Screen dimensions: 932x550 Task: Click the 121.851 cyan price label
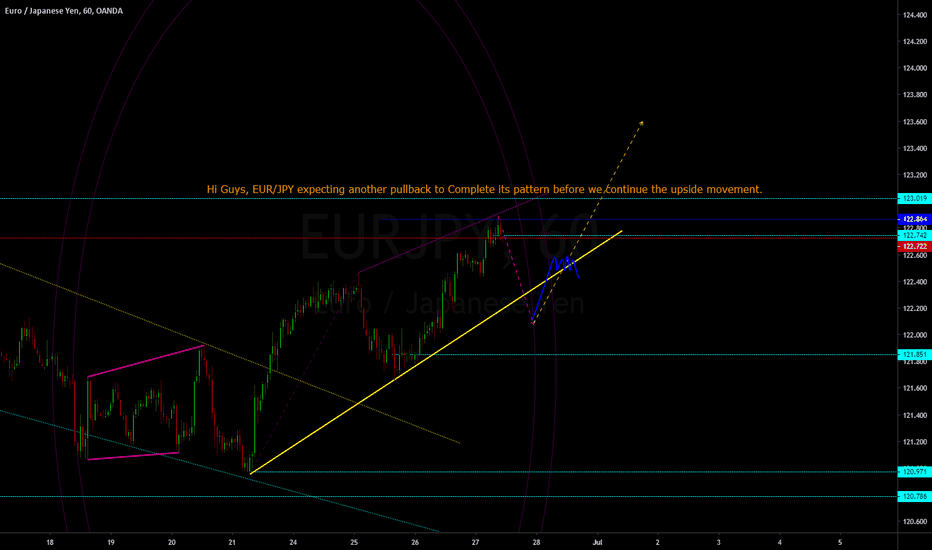point(914,354)
